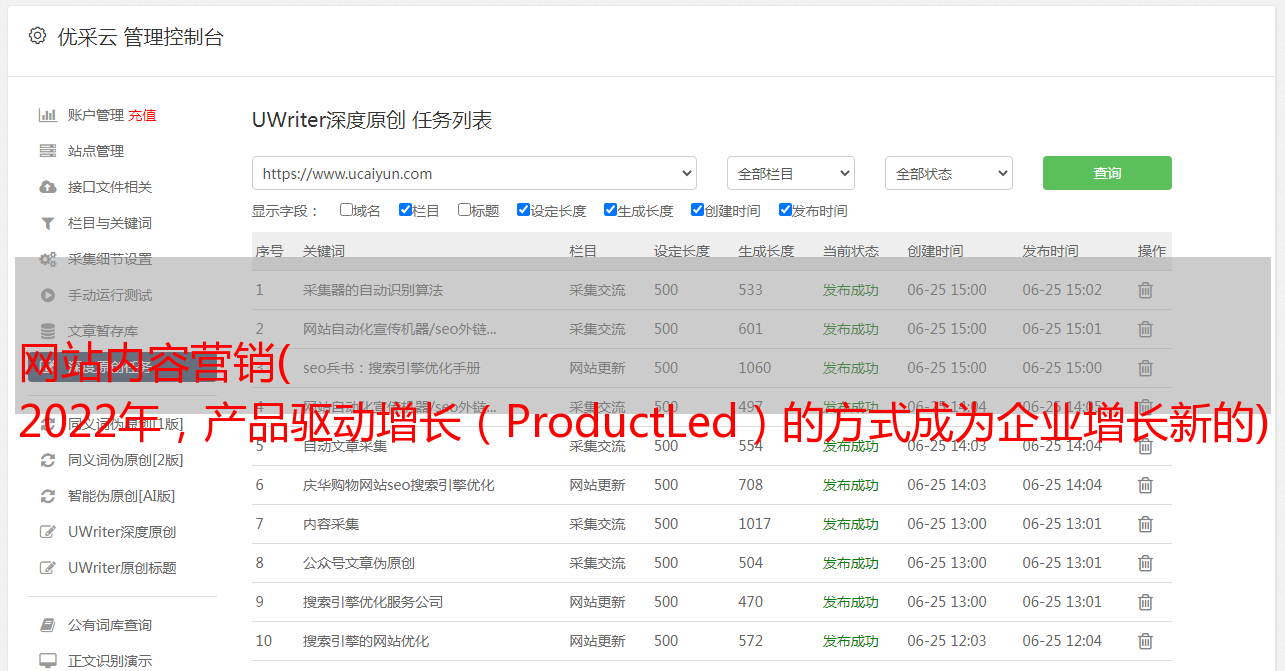Toggle the 设定长度 field checkbox

(523, 210)
